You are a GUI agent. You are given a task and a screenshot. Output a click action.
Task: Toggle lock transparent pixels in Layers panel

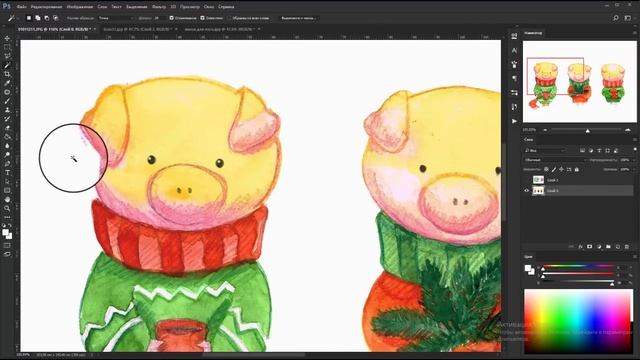click(546, 169)
